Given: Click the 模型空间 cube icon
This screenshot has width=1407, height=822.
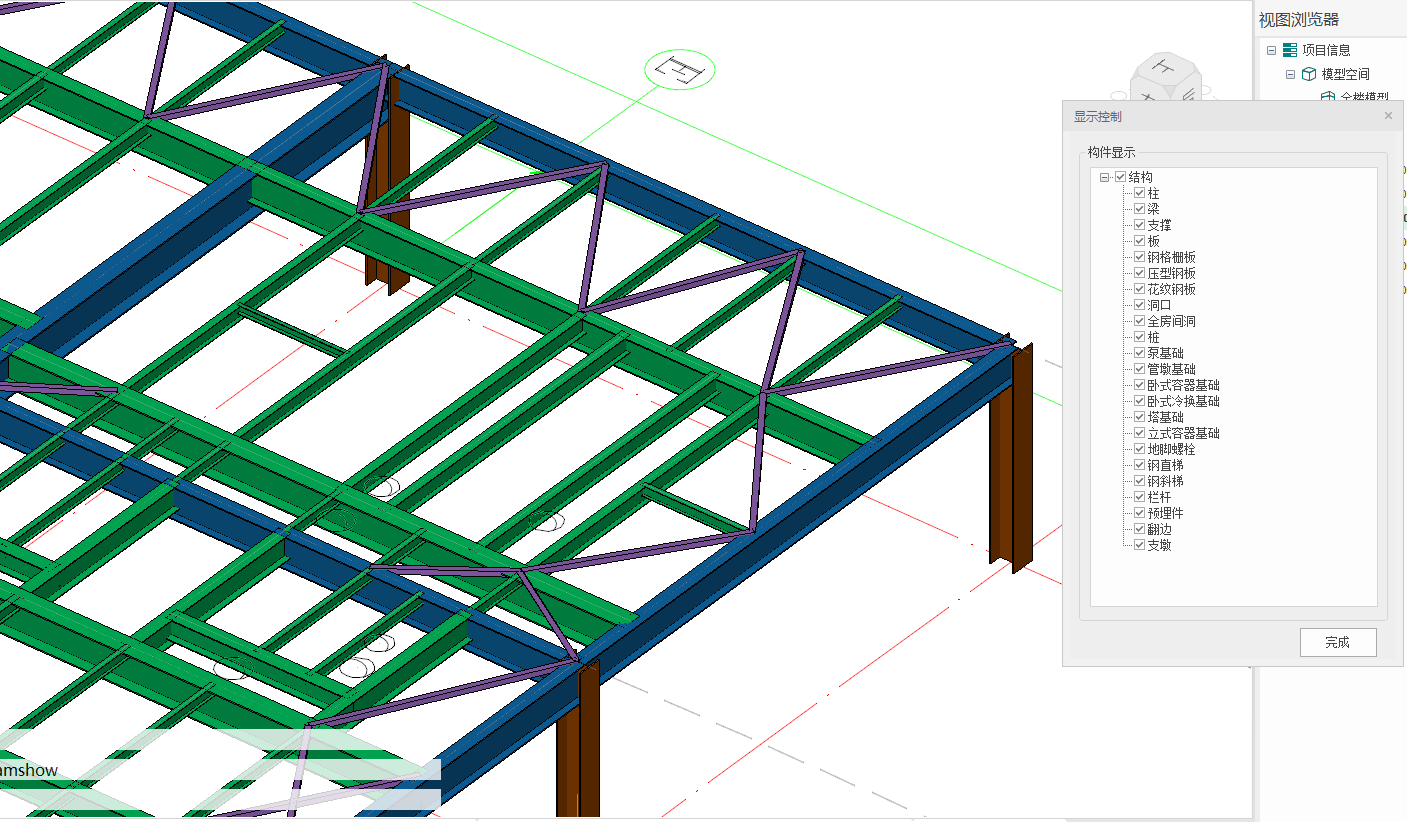Looking at the screenshot, I should (x=1309, y=74).
